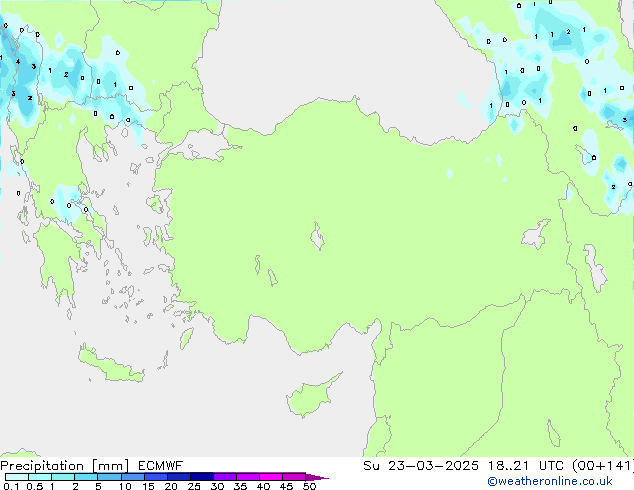Viewport: 634px width, 490px height.
Task: Click the (00+141) forecast offset text
Action: pos(602,466)
